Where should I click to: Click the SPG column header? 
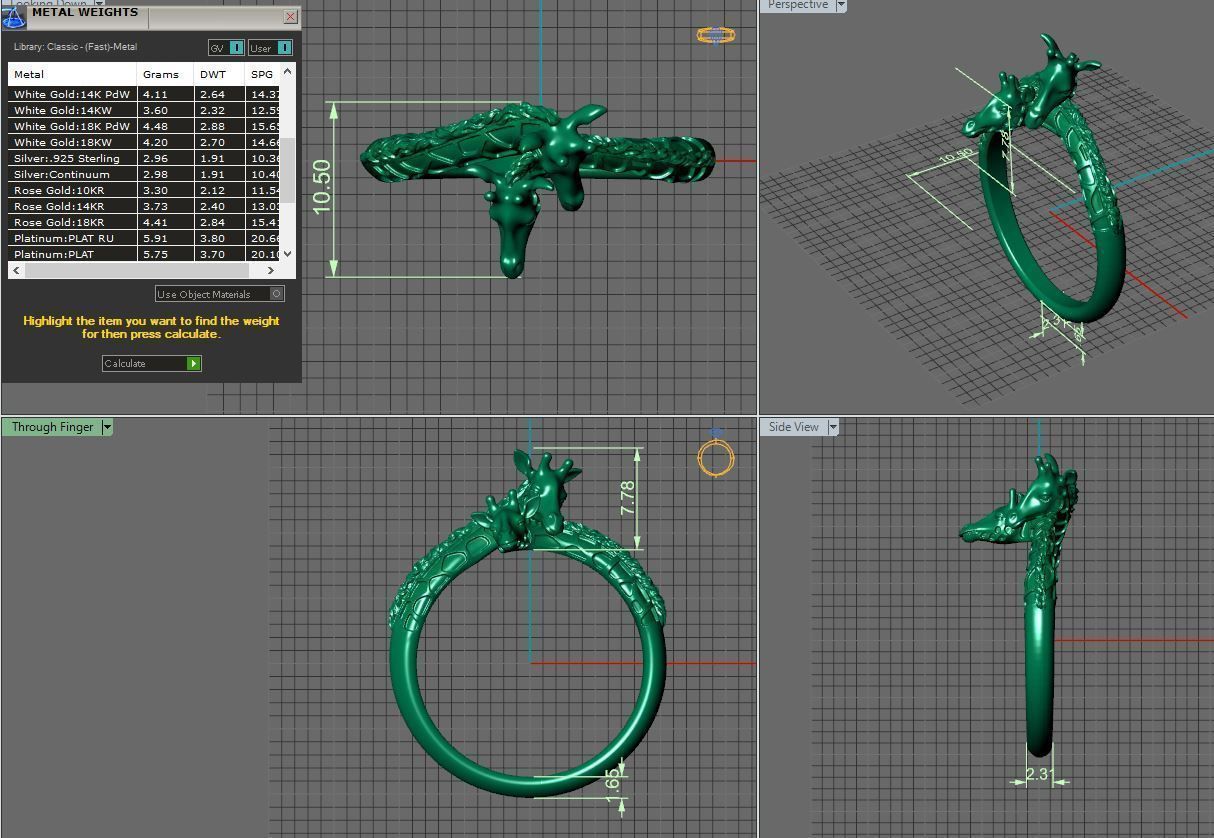tap(262, 74)
